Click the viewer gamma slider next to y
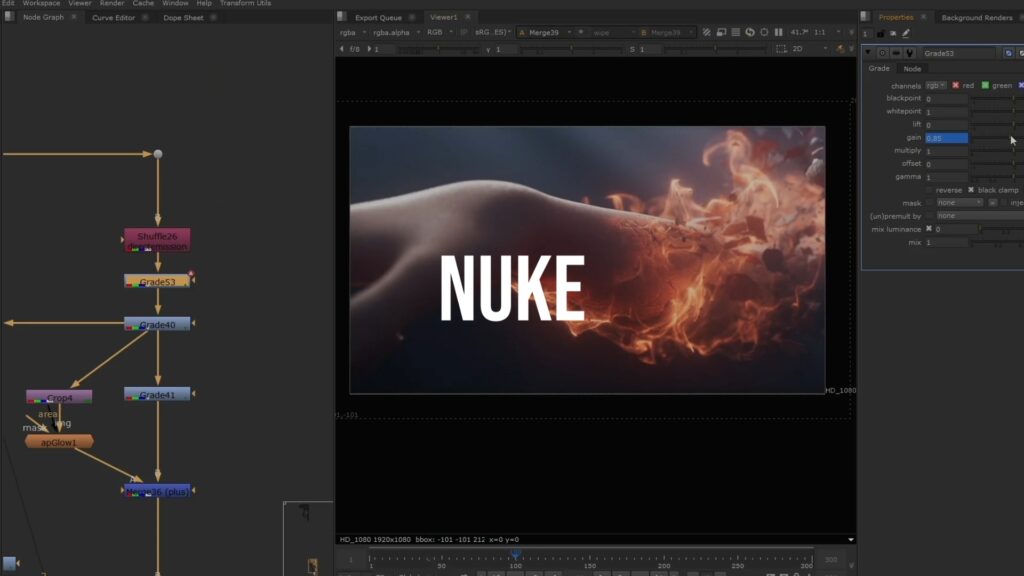 [572, 49]
